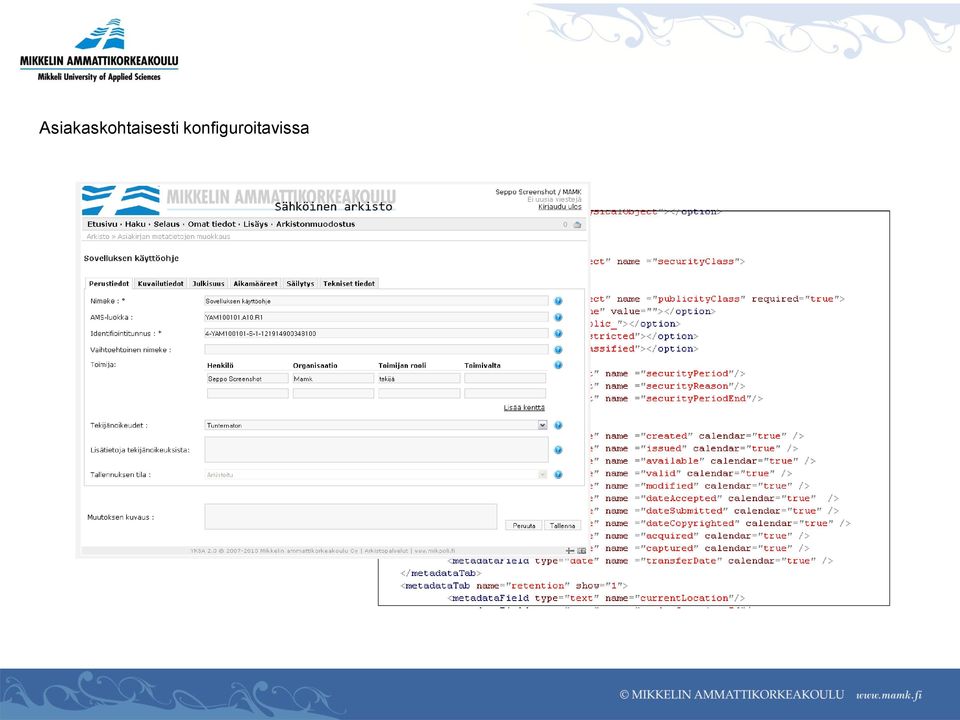Click the help icon beside the Nimeke field
This screenshot has height=720, width=960.
click(558, 301)
